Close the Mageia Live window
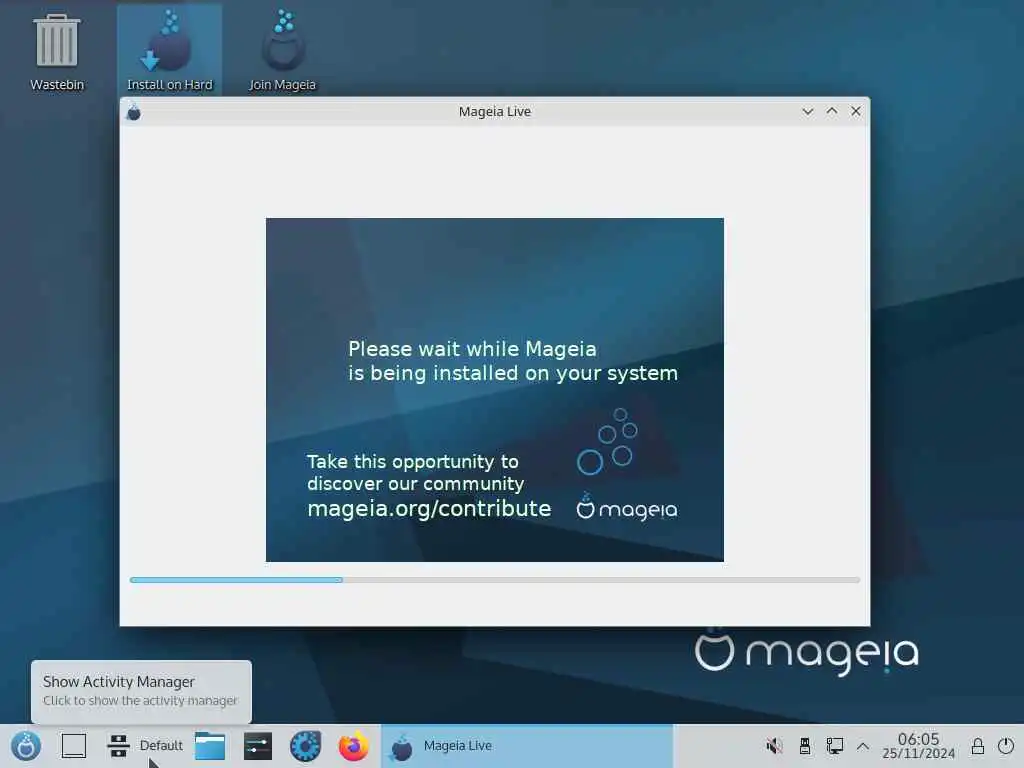Viewport: 1024px width, 768px height. point(856,112)
